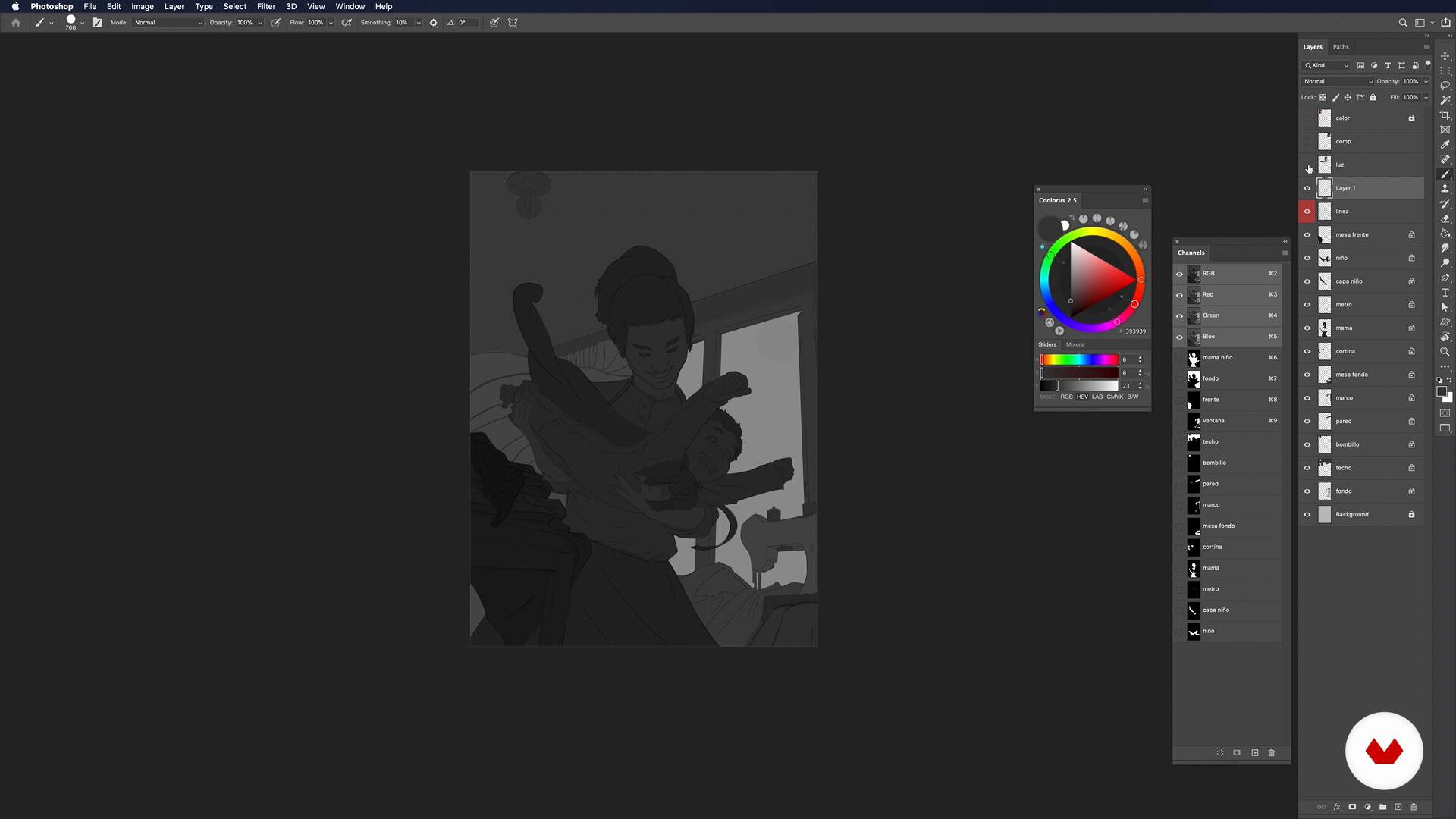Open the Filter menu
1456x819 pixels.
coord(265,6)
